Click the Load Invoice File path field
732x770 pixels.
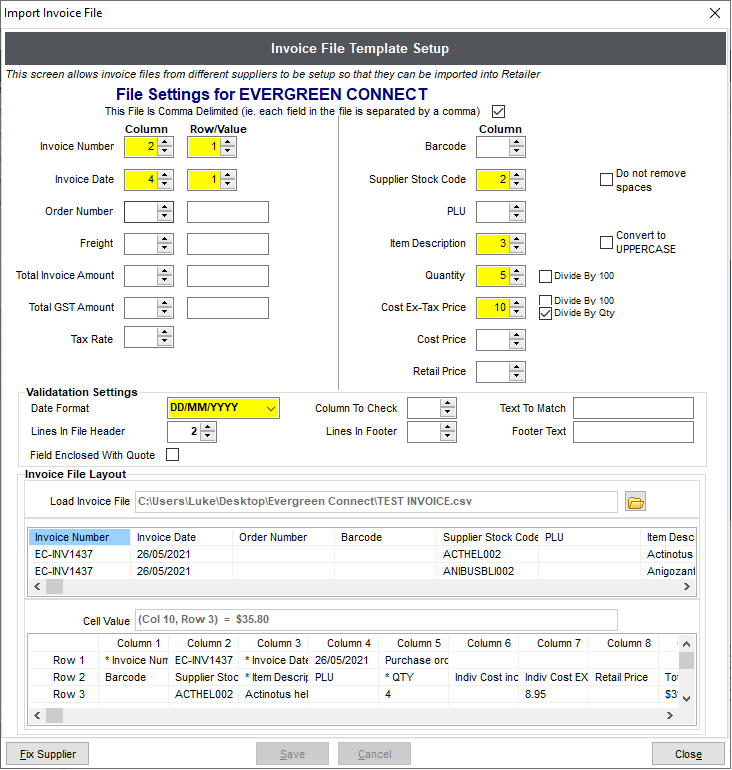click(x=376, y=502)
